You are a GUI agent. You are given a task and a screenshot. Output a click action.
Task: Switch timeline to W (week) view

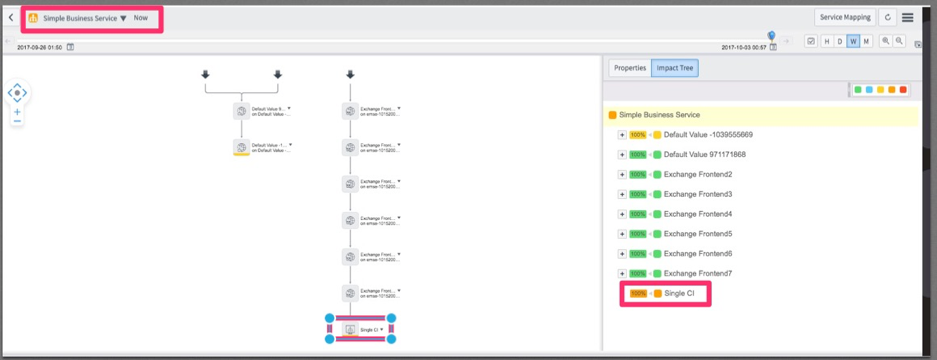(x=853, y=41)
